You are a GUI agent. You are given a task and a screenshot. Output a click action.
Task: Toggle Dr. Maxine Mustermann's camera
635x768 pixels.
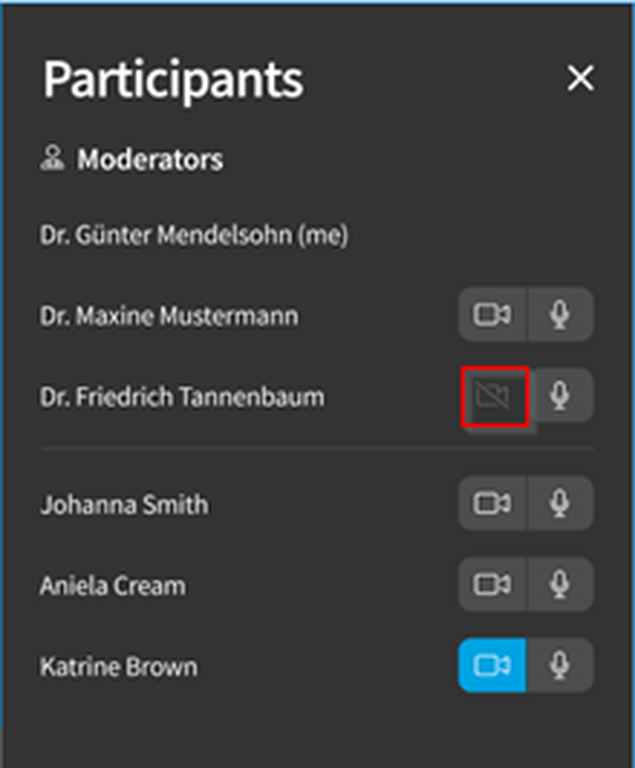click(x=492, y=314)
